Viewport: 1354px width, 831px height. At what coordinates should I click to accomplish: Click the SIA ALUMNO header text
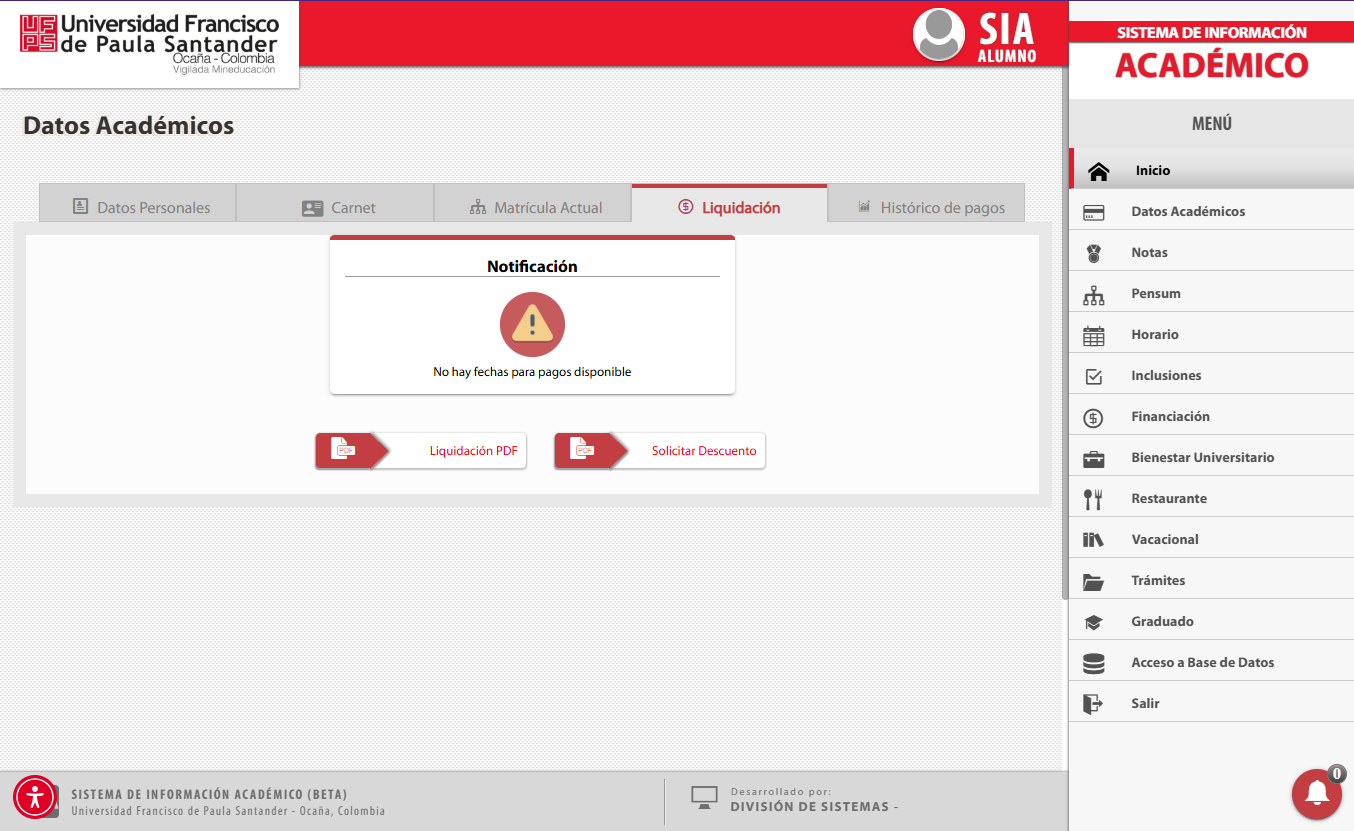pyautogui.click(x=1007, y=37)
